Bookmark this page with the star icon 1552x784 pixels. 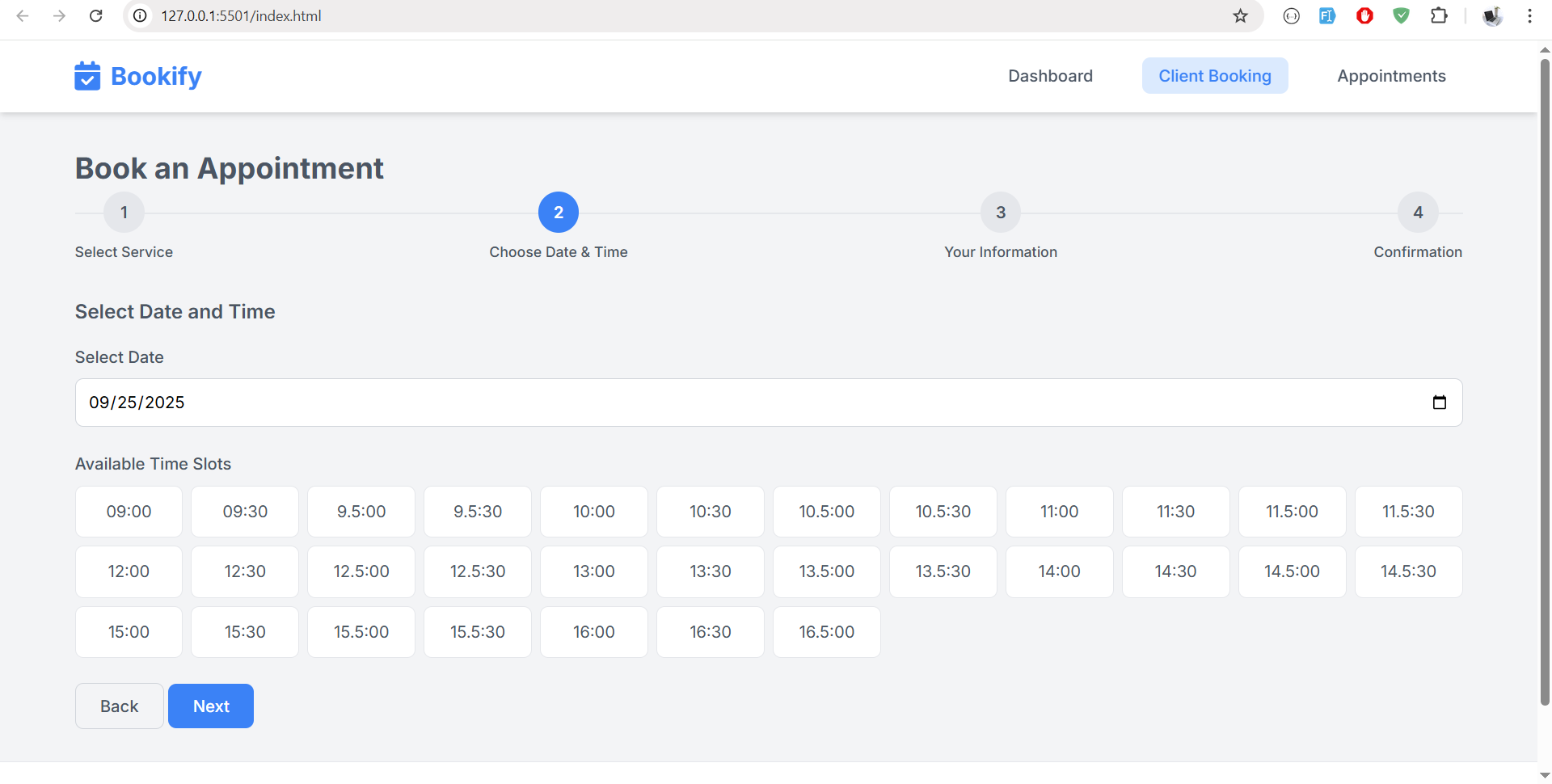1240,16
